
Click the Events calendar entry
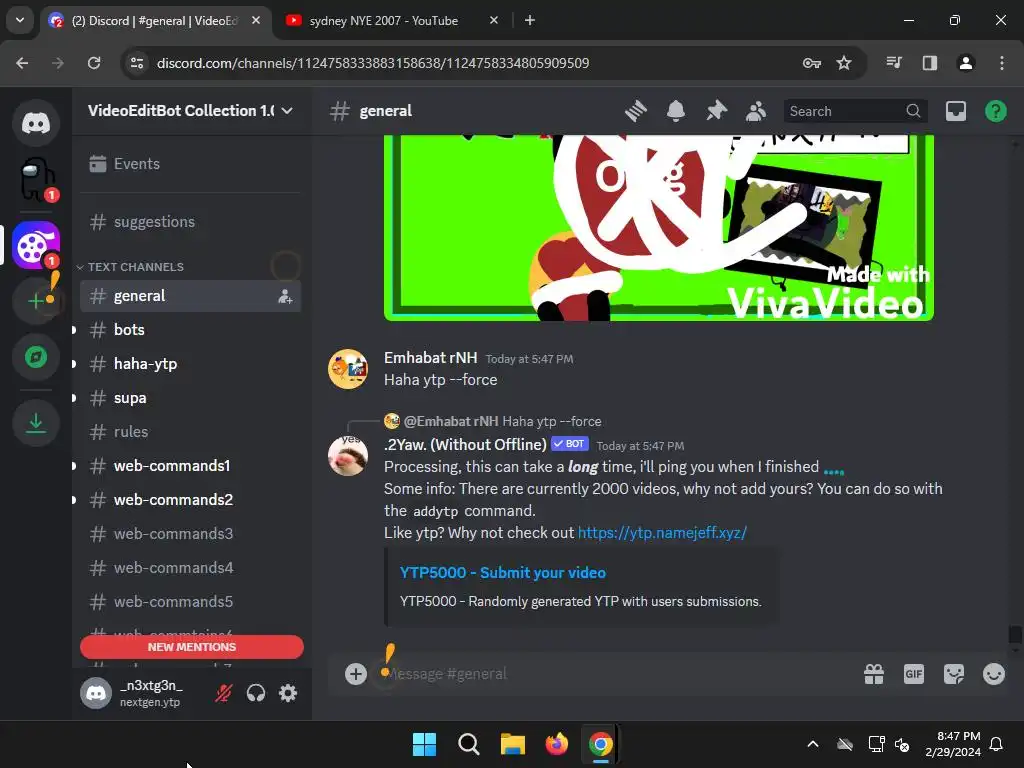point(190,164)
